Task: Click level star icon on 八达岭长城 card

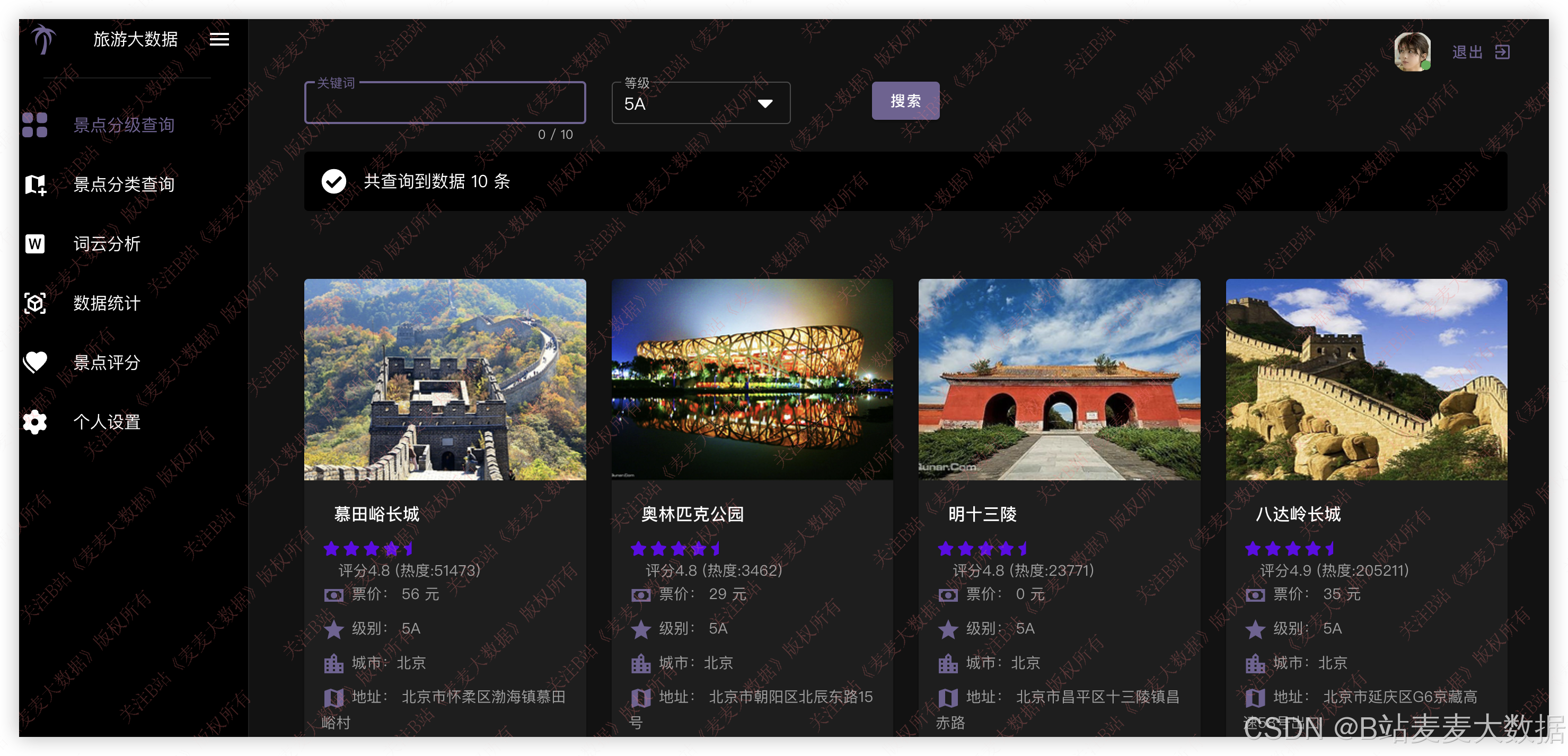Action: tap(1255, 629)
